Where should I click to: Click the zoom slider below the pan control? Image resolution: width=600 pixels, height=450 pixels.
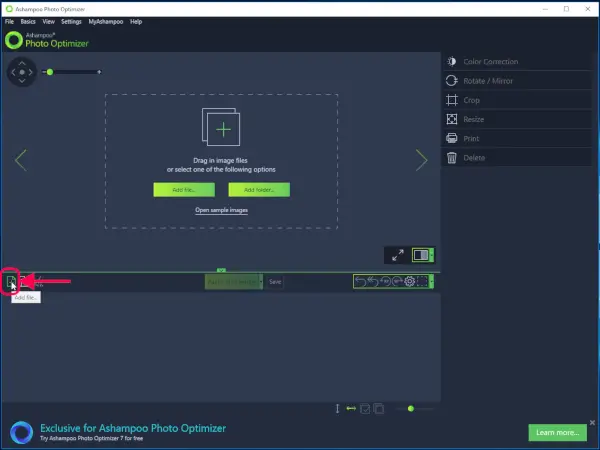72,71
